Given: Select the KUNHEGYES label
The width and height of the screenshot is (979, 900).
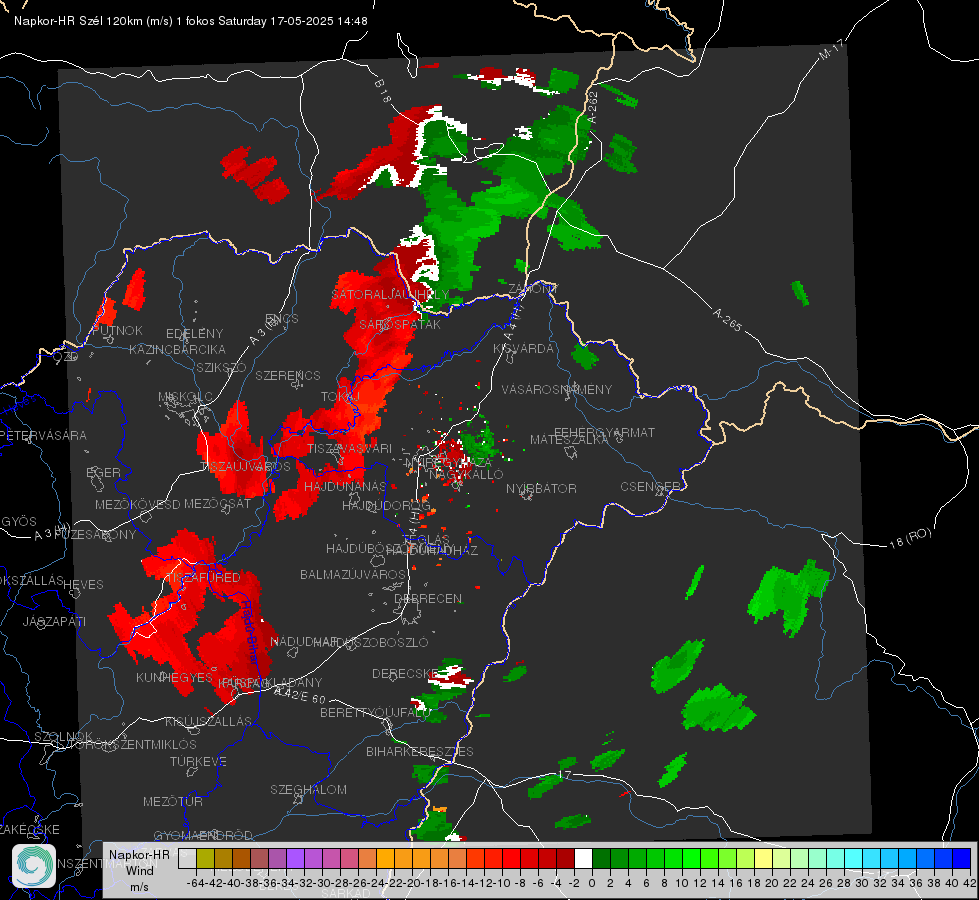Looking at the screenshot, I should coord(174,678).
